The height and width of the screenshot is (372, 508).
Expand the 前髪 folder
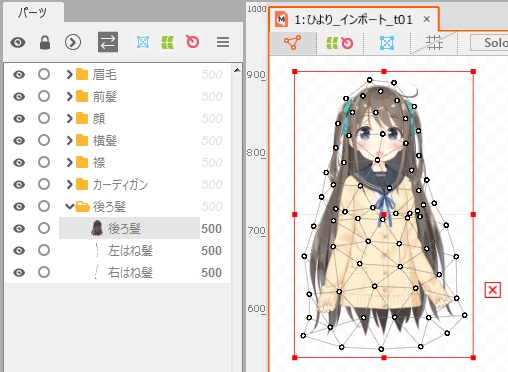point(69,96)
